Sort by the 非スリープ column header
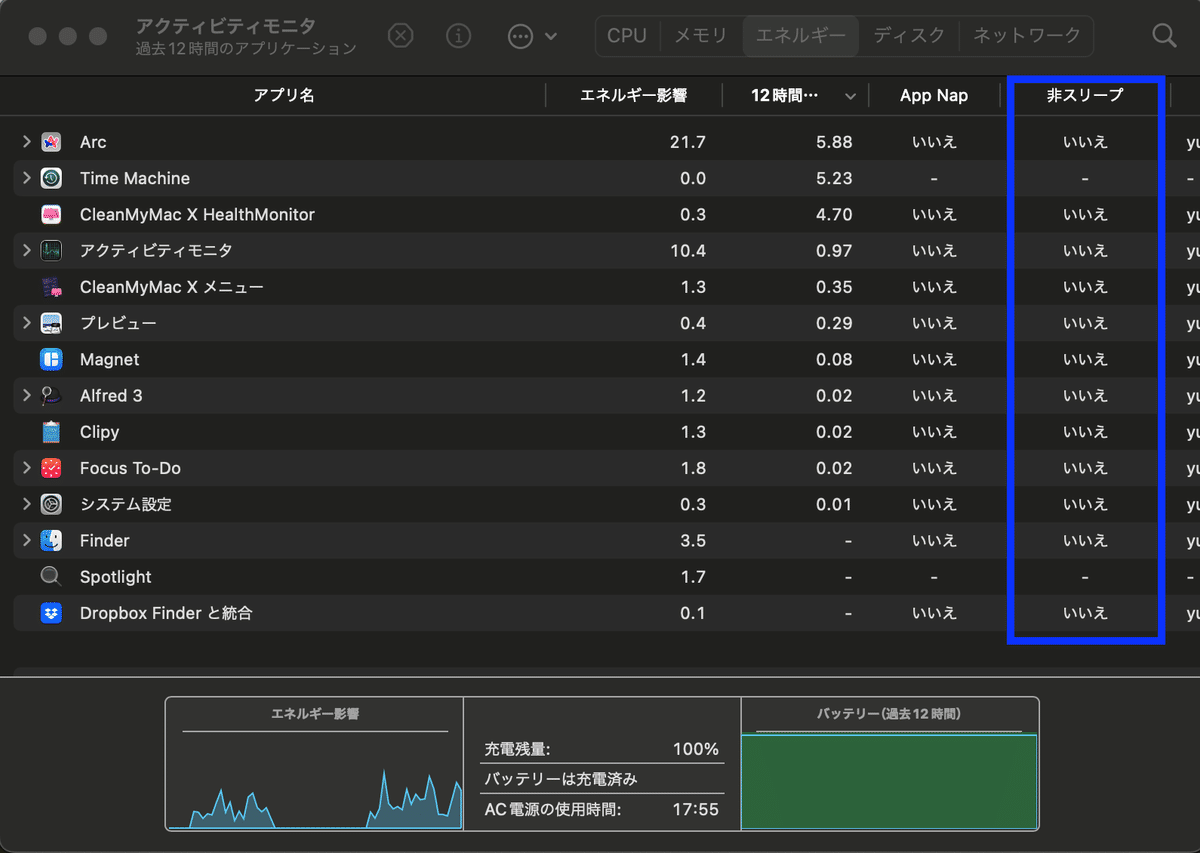 pos(1085,95)
